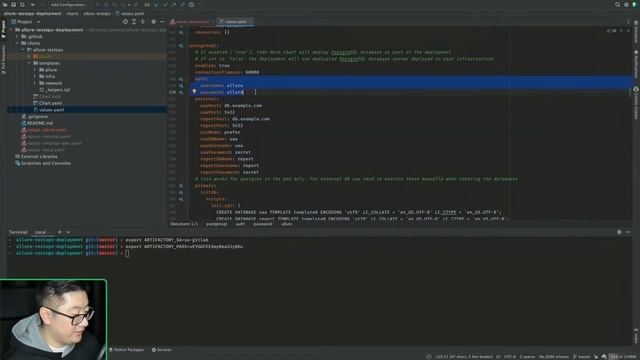Click the Reload from Disk icon
640x360 pixels.
pyautogui.click(x=22, y=4)
